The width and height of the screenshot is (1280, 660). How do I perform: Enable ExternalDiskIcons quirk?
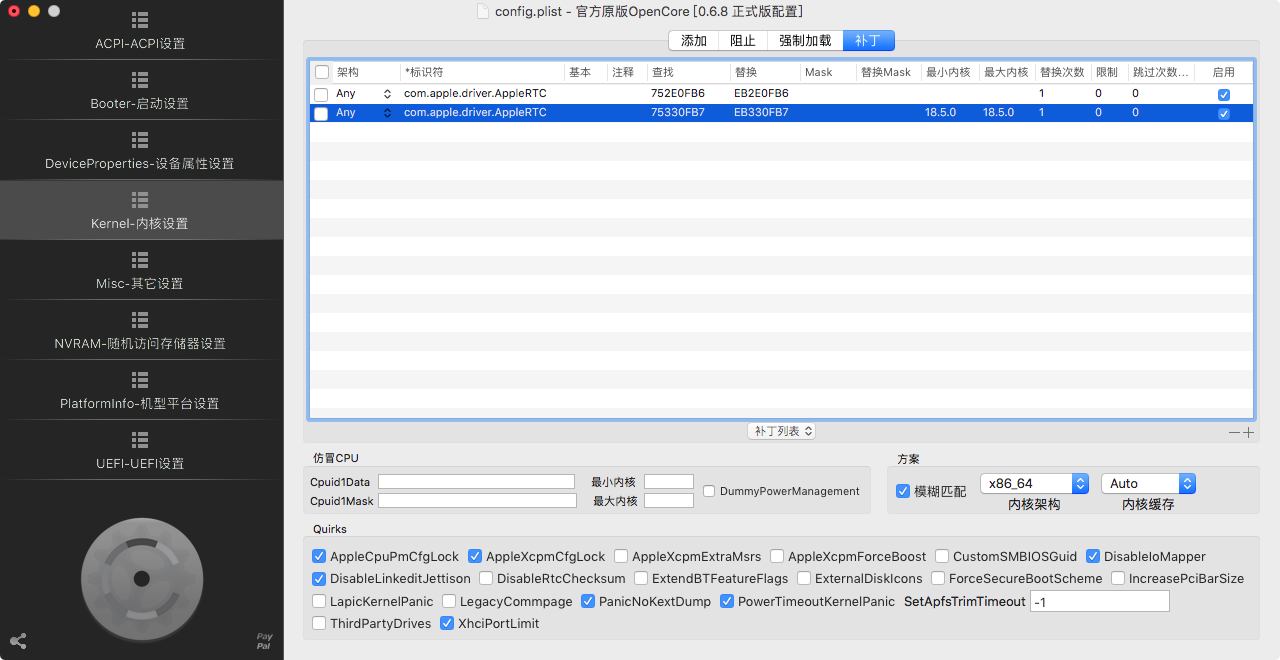pos(804,578)
